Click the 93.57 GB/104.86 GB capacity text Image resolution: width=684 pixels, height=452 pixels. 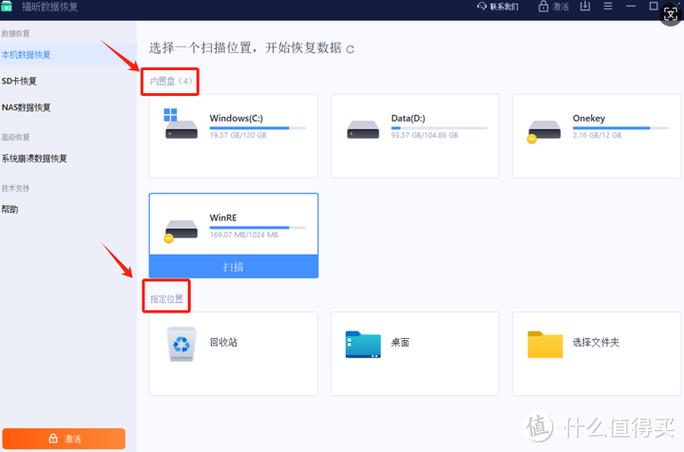pyautogui.click(x=424, y=135)
